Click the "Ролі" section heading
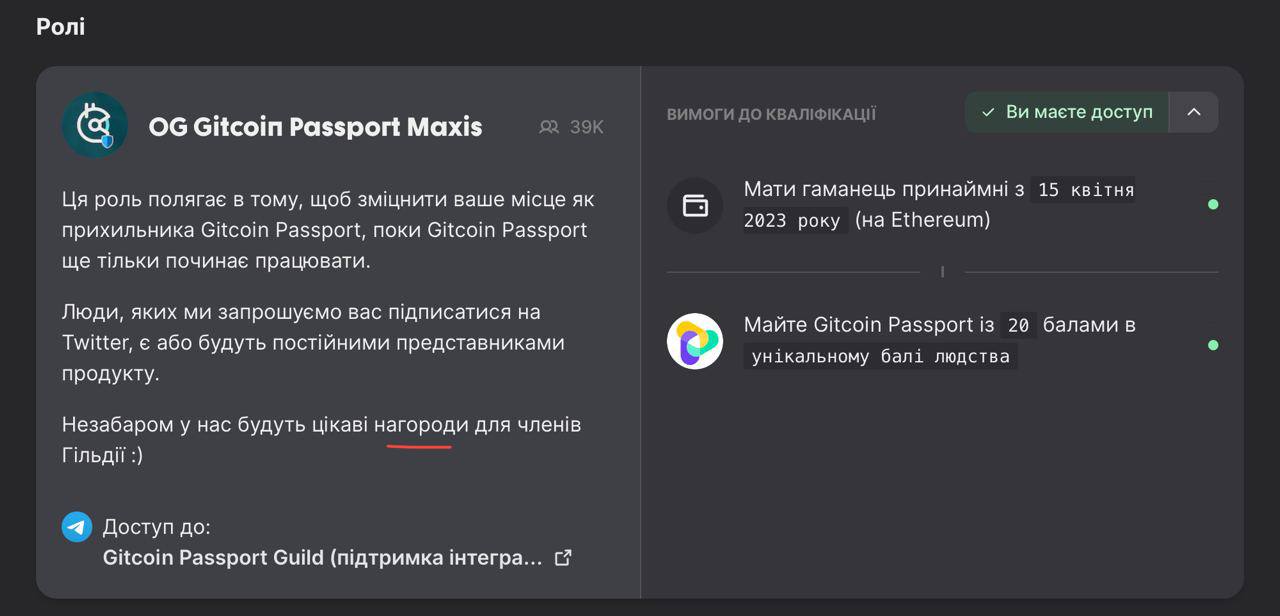Screen dimensions: 1280x616 coord(60,27)
